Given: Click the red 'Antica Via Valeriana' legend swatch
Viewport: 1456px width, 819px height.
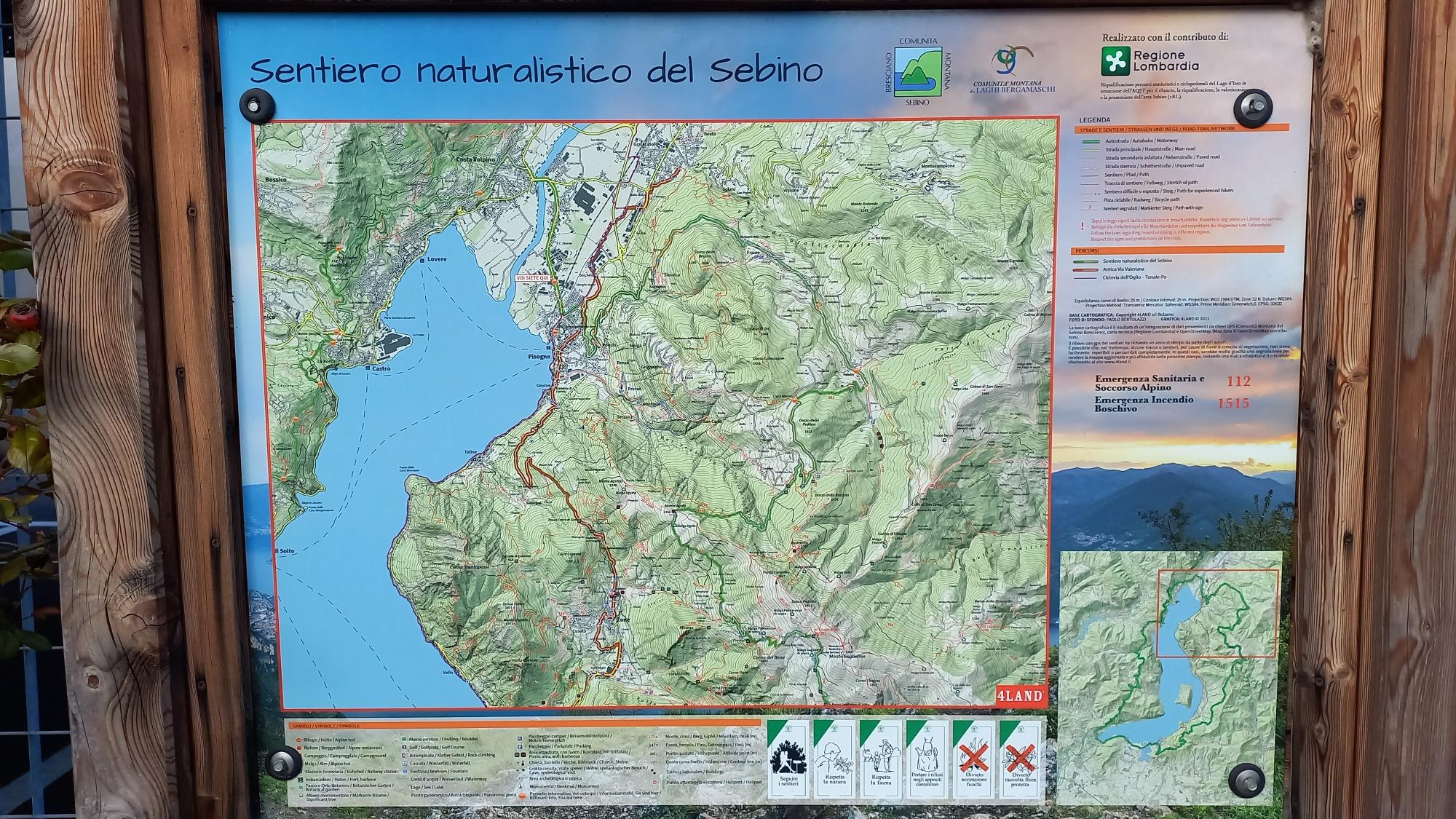Looking at the screenshot, I should [1085, 269].
